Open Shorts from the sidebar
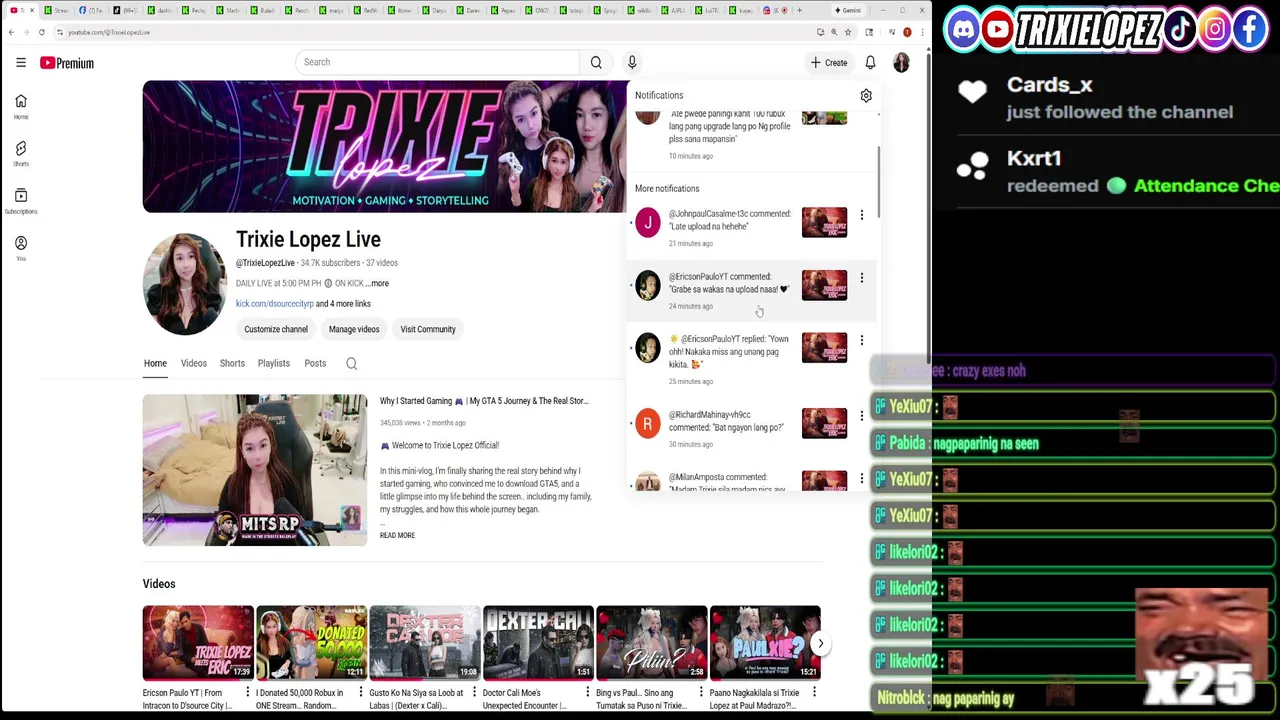The width and height of the screenshot is (1280, 720). 21,154
